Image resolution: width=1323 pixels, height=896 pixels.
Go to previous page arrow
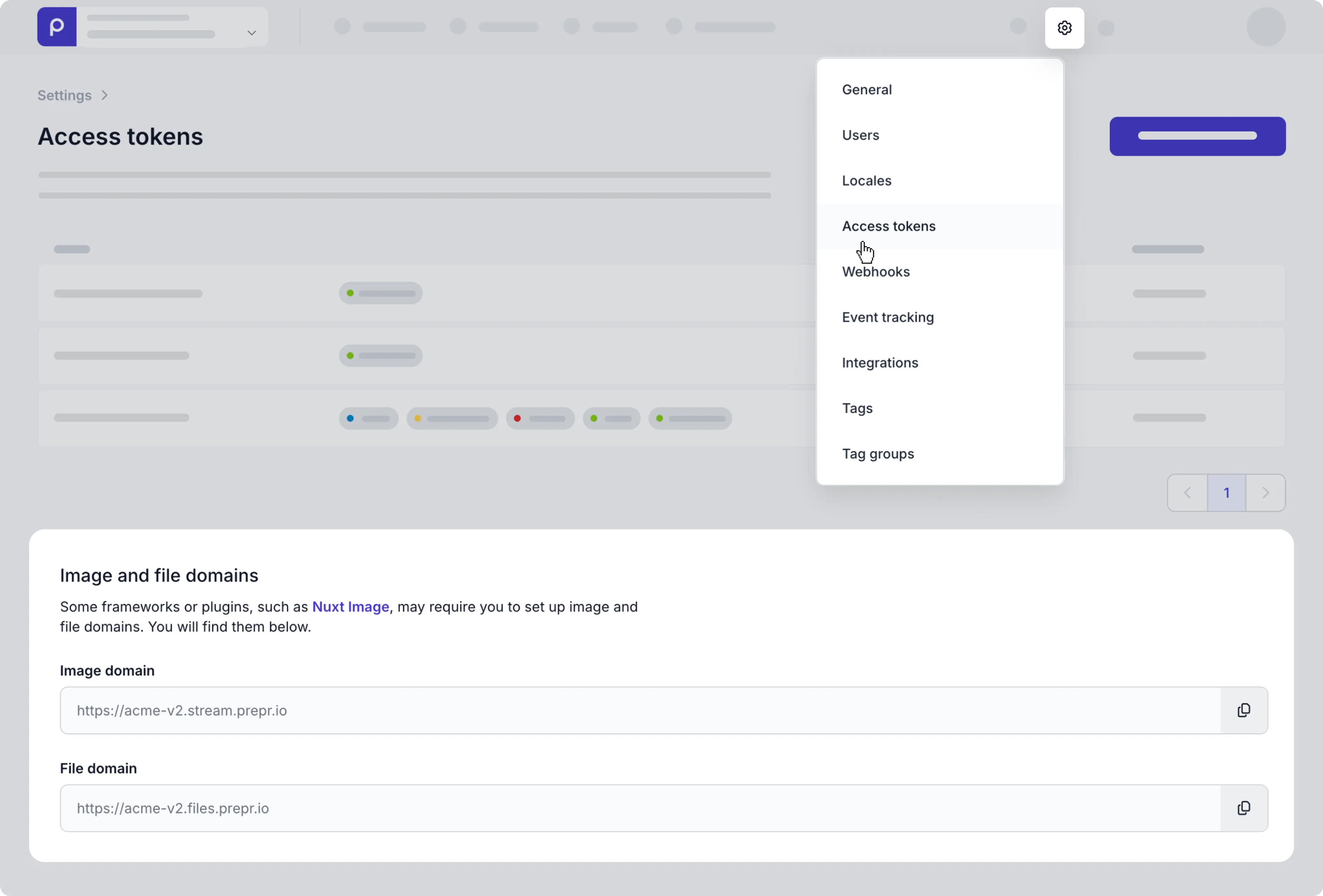pyautogui.click(x=1188, y=493)
